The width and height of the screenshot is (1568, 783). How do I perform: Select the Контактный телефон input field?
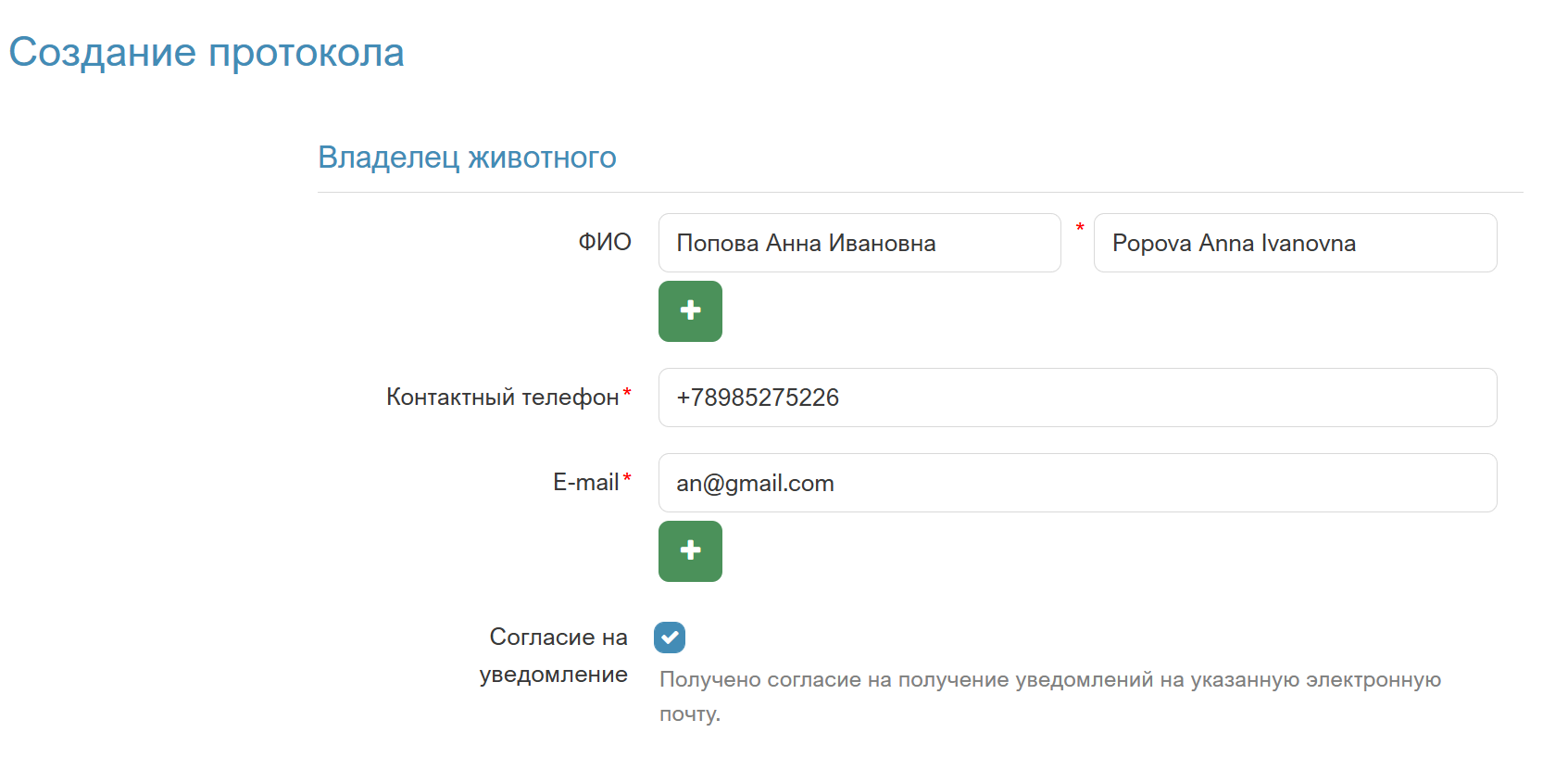point(1076,398)
